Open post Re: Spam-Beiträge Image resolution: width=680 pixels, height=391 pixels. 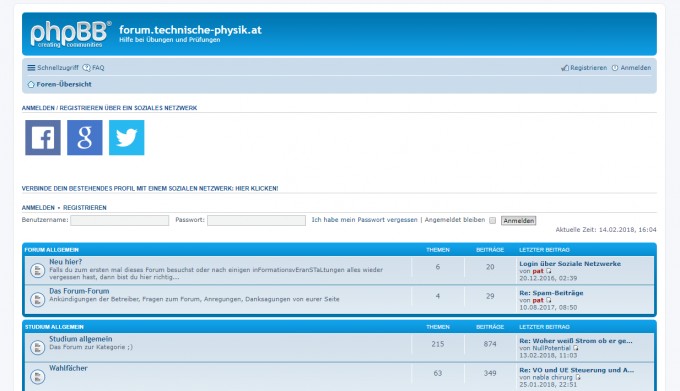551,293
